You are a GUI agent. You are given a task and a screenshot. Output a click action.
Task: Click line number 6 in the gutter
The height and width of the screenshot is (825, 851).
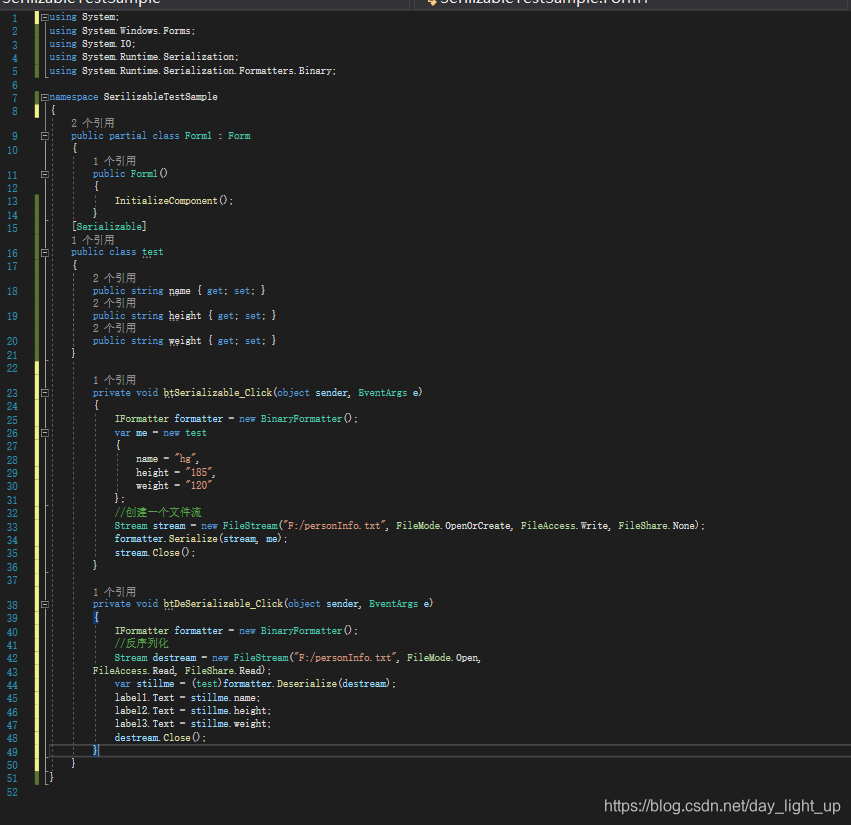tap(15, 85)
